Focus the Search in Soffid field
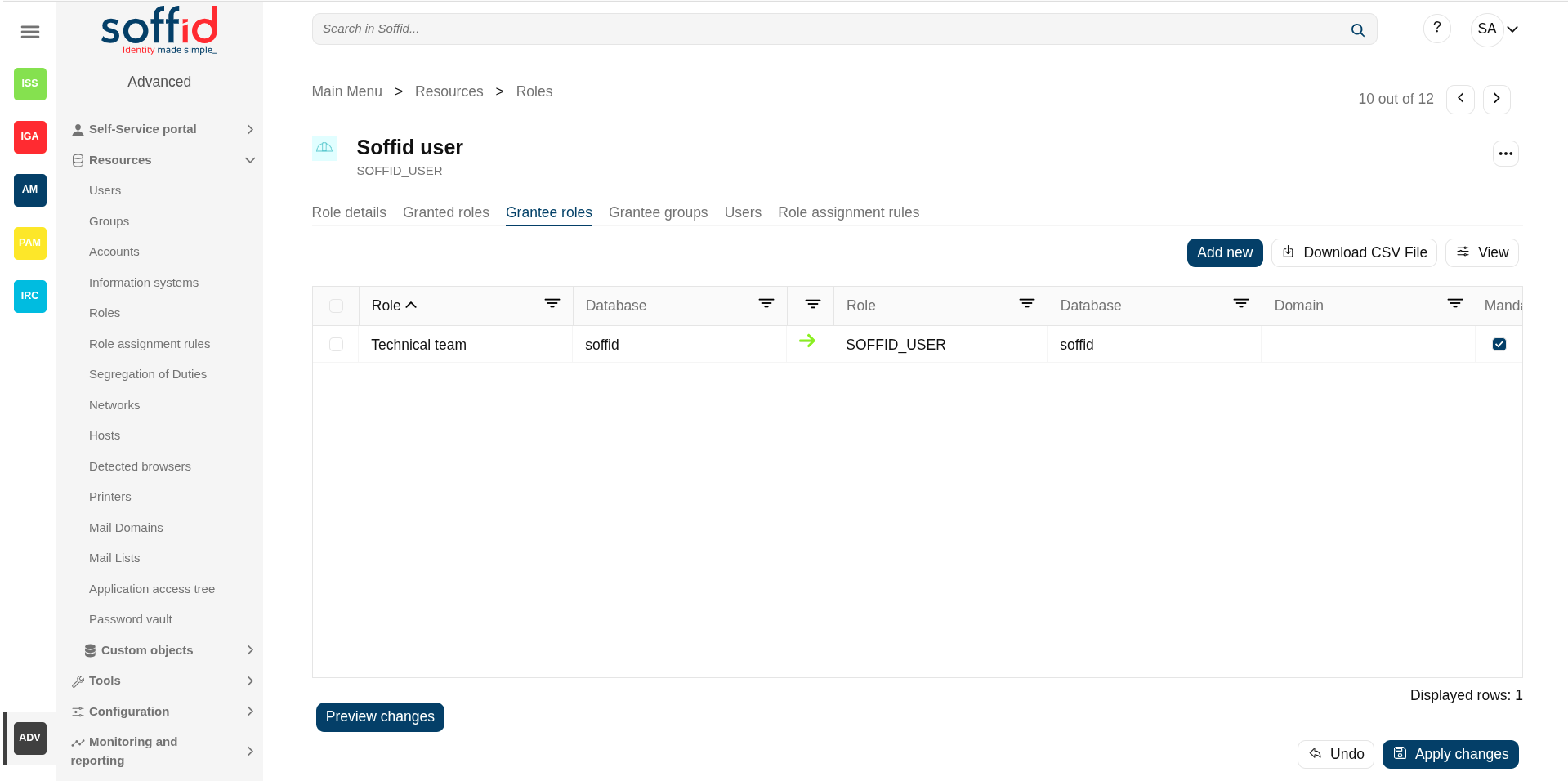Viewport: 1568px width, 781px height. [x=844, y=29]
